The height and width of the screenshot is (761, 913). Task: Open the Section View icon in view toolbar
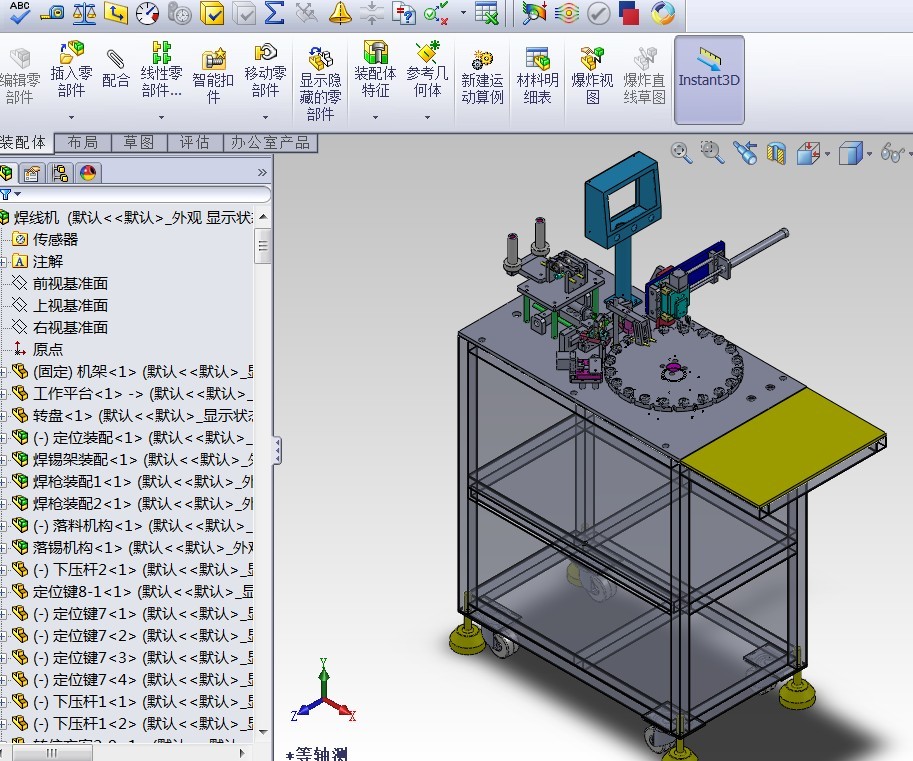(776, 153)
